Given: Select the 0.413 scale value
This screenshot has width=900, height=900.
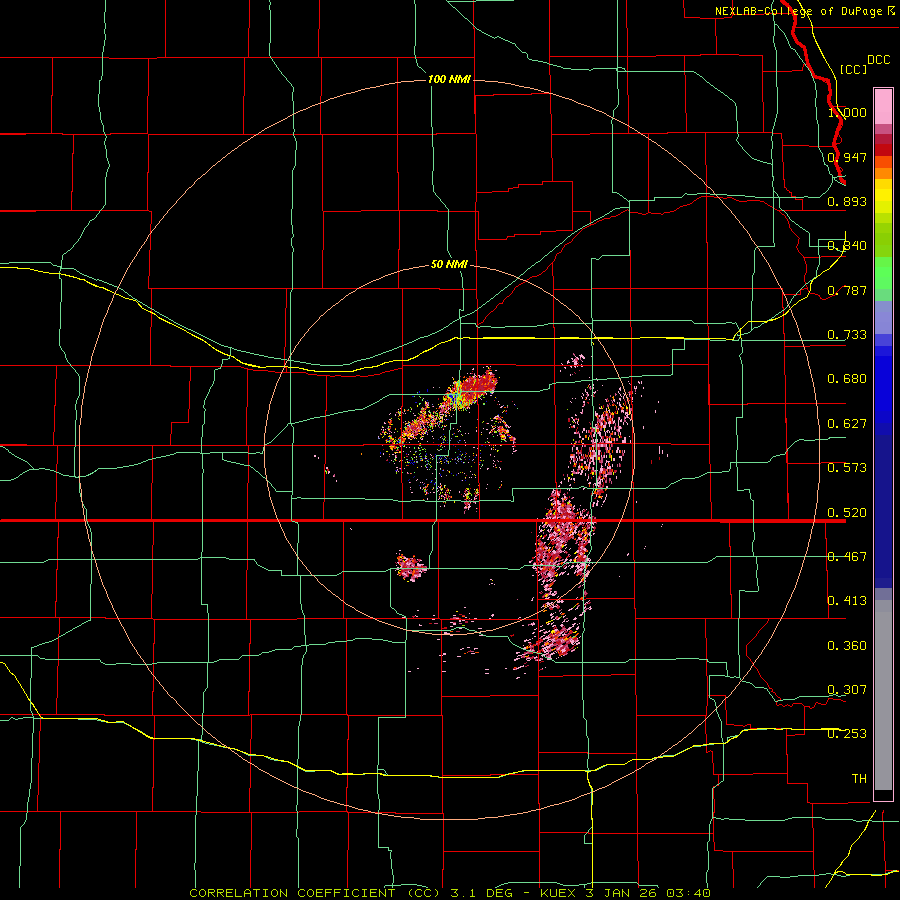Looking at the screenshot, I should click(847, 601).
